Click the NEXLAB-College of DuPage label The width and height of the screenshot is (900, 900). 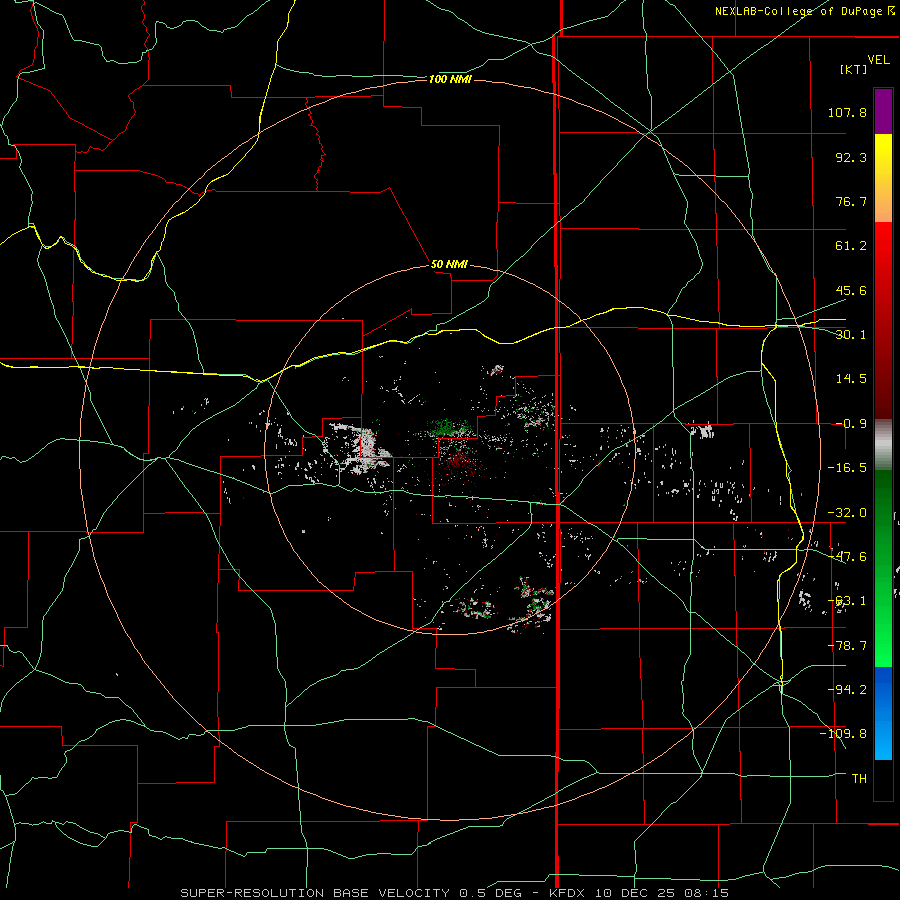pos(805,11)
